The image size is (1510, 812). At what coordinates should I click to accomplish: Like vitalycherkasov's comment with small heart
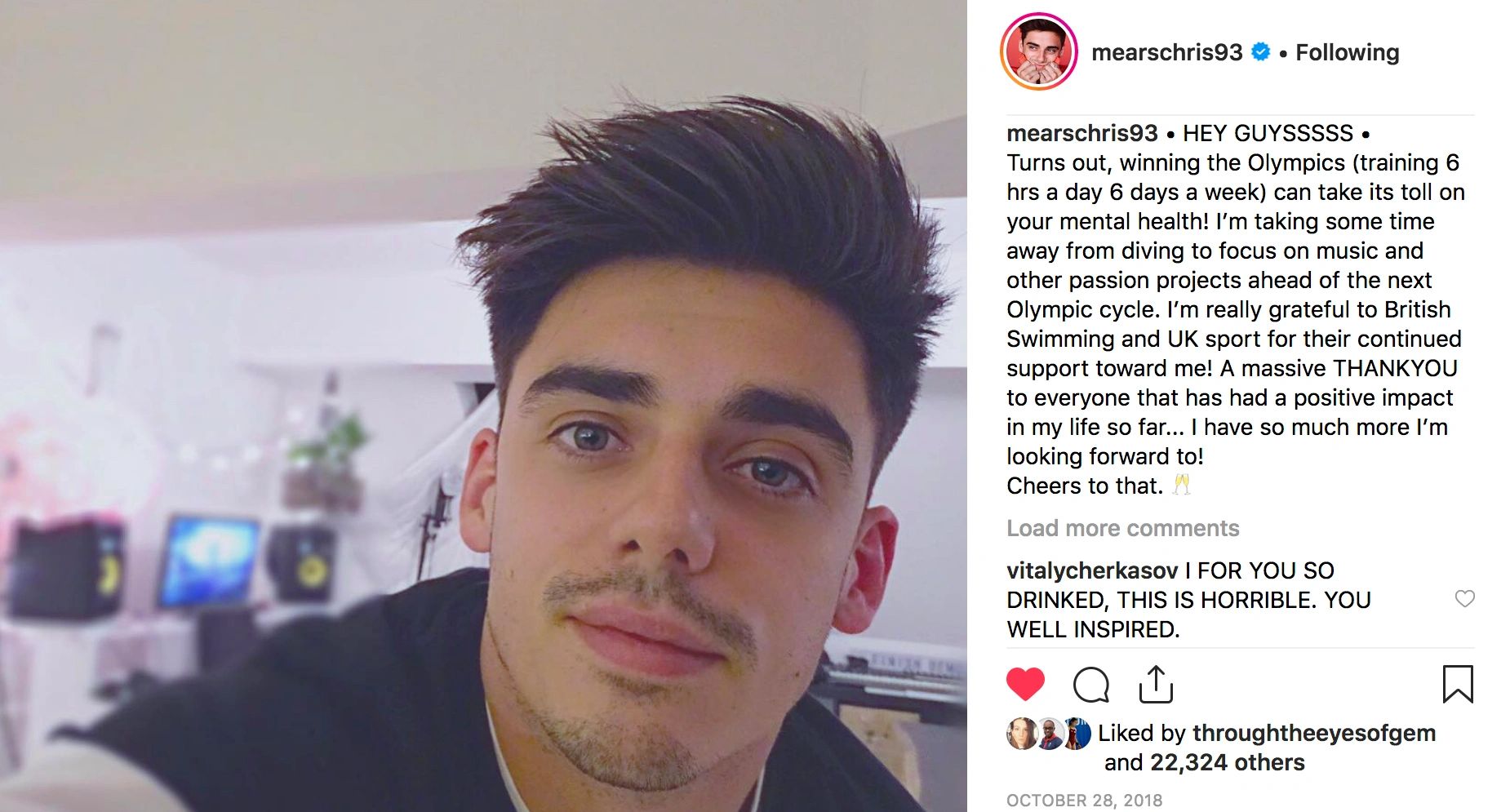click(x=1465, y=599)
